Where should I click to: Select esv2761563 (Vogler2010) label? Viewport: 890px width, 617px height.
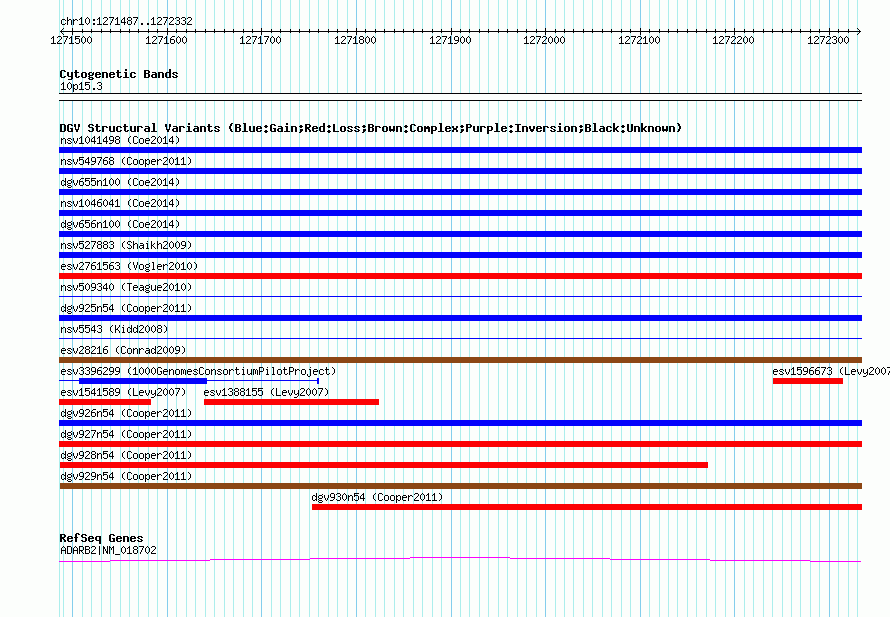click(x=129, y=266)
